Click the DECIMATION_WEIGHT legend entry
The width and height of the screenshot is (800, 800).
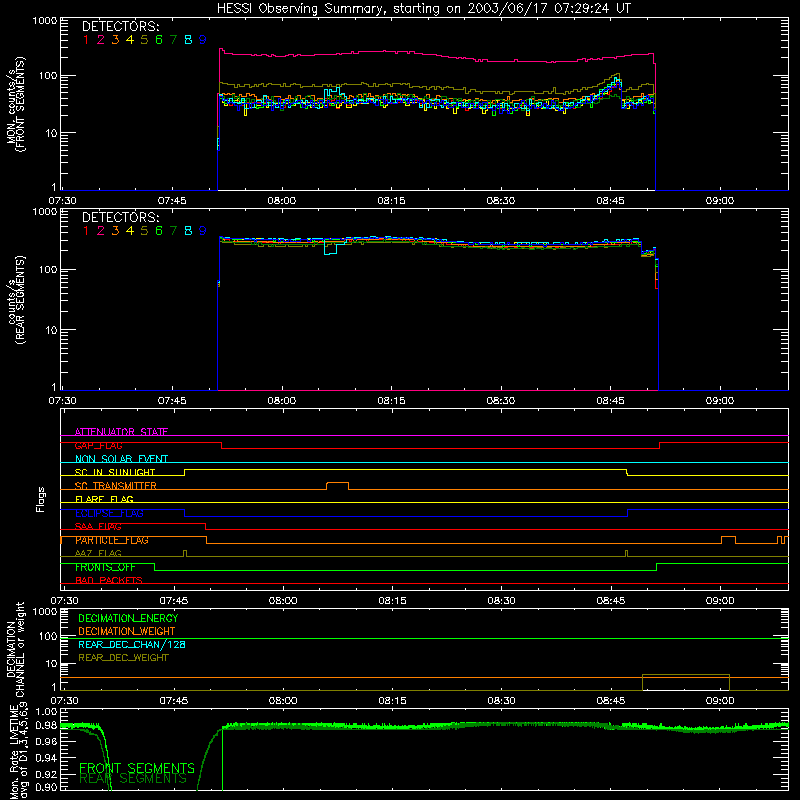pos(127,631)
